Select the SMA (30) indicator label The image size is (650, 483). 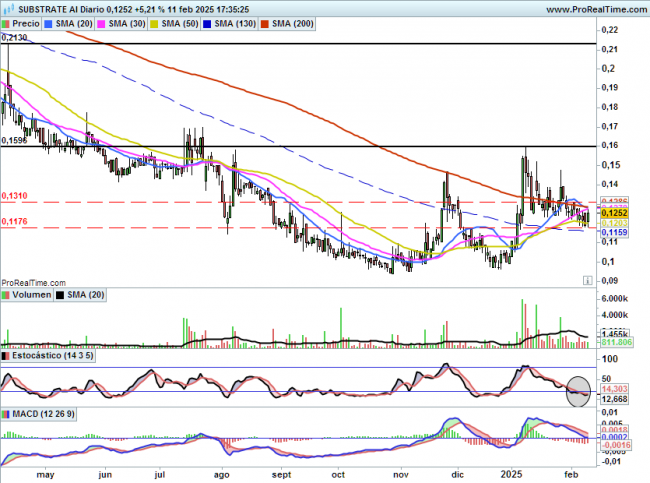[123, 22]
